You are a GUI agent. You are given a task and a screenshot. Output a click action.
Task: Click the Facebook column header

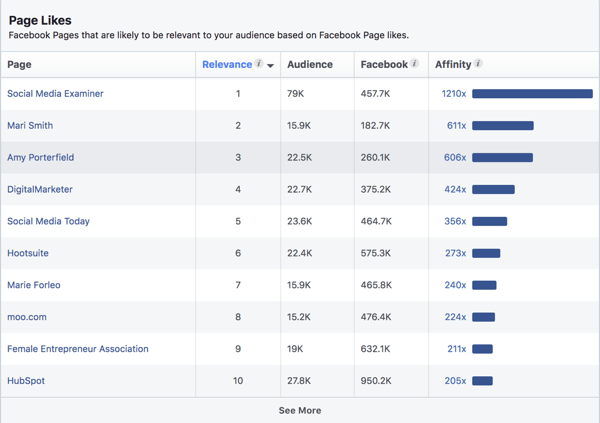[x=384, y=64]
